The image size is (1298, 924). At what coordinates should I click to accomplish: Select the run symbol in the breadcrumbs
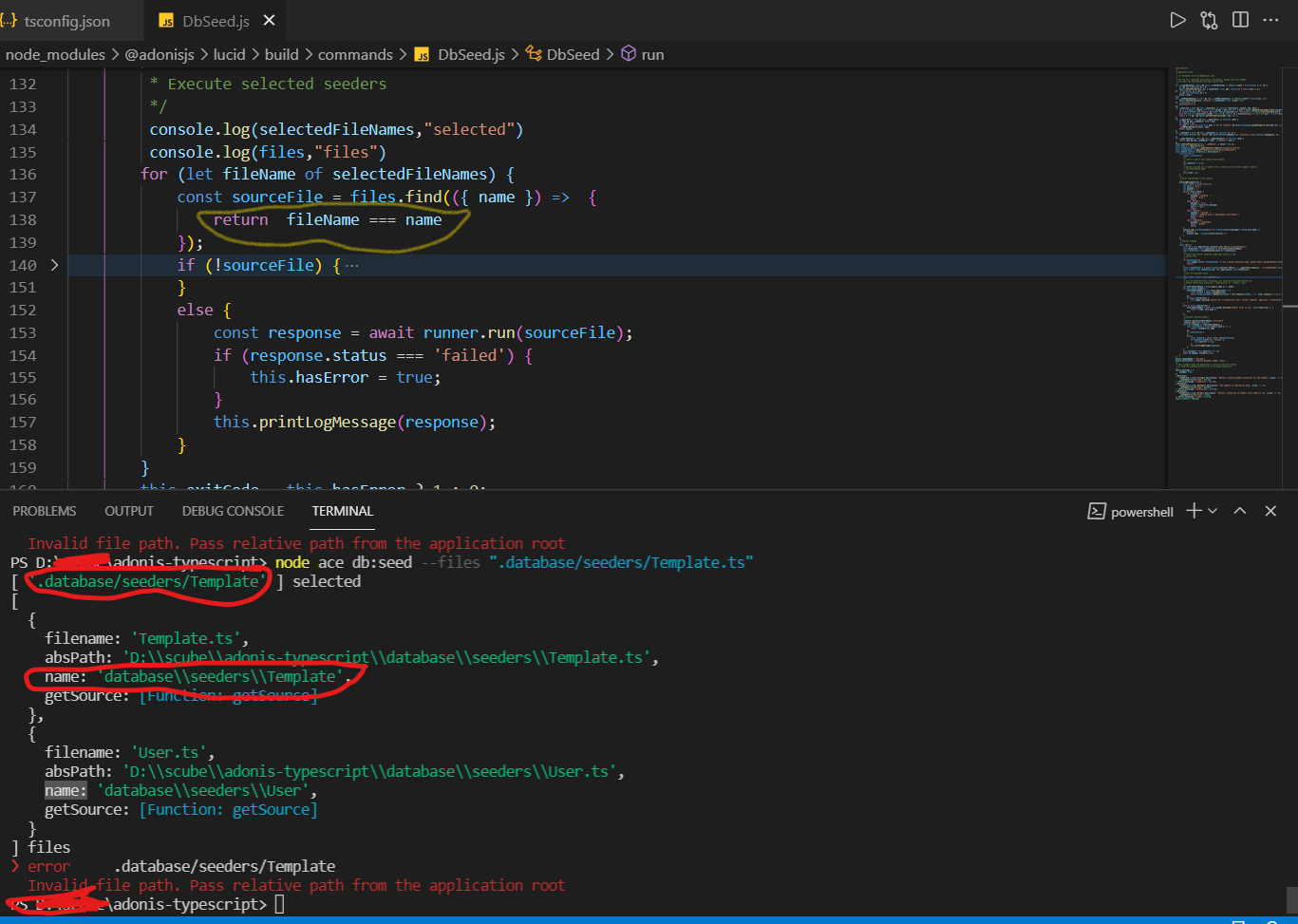coord(650,54)
